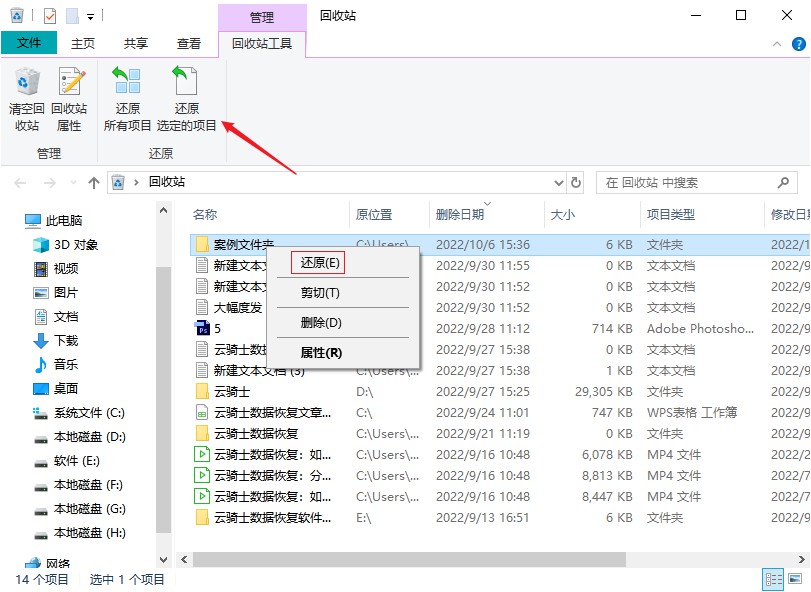The width and height of the screenshot is (811, 592).
Task: Click the 还原选定的项目 icon
Action: click(x=186, y=97)
